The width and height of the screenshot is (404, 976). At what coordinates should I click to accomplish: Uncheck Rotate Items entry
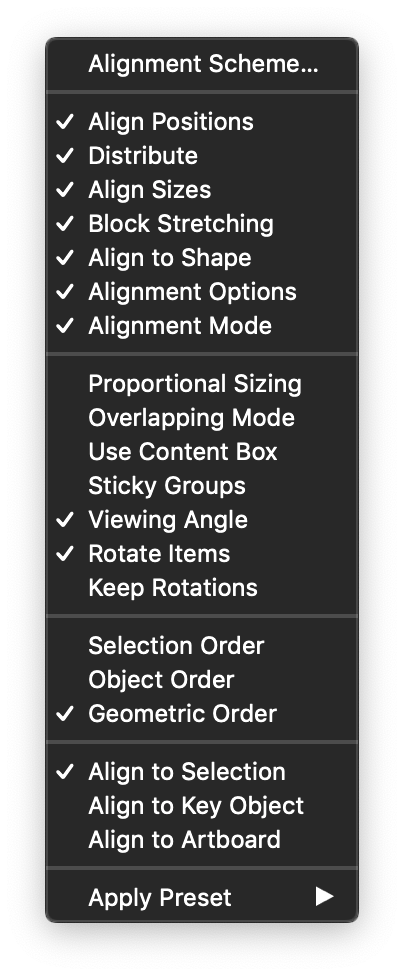point(202,553)
